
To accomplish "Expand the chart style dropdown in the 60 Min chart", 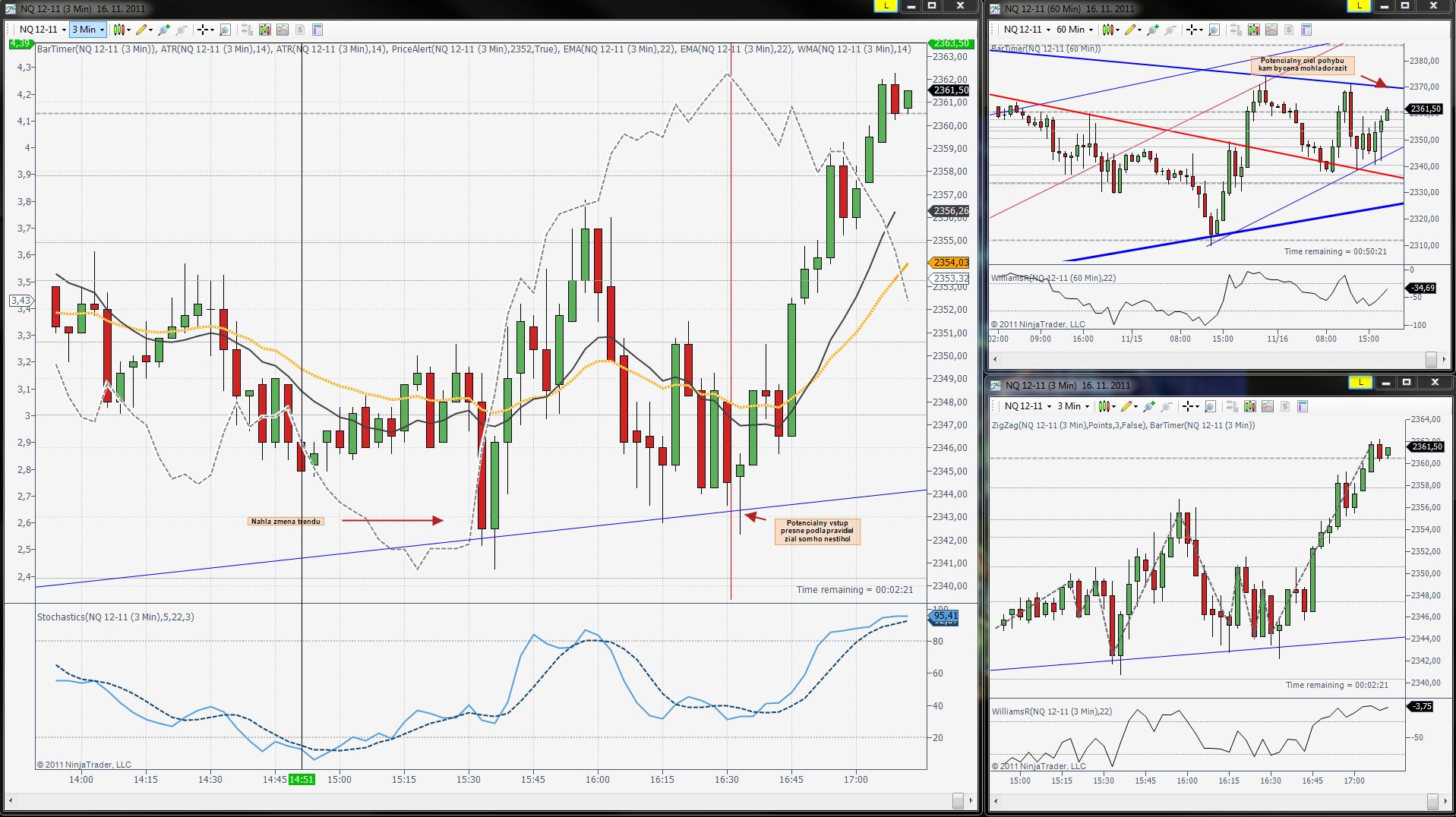I will pos(1110,30).
